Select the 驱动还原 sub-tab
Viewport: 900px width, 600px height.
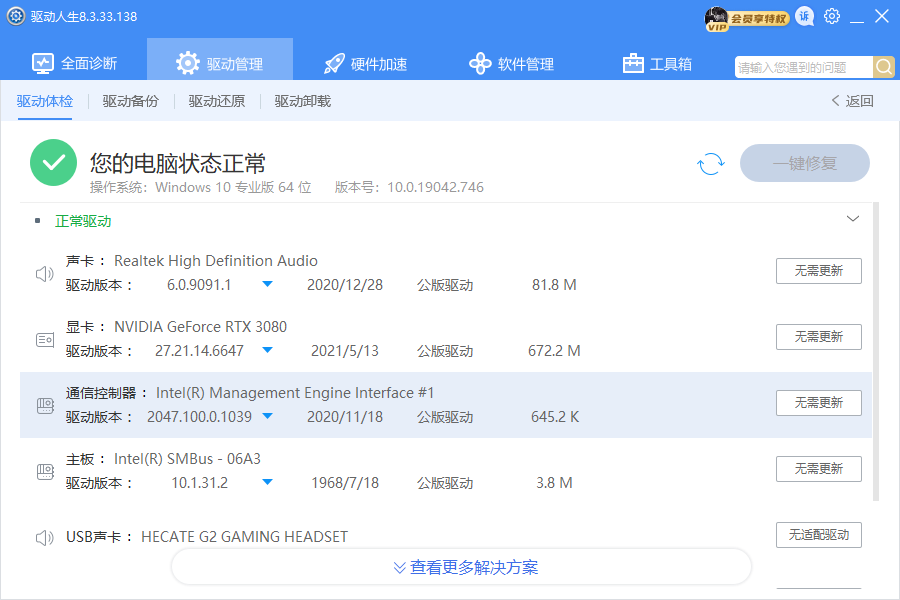tap(217, 101)
